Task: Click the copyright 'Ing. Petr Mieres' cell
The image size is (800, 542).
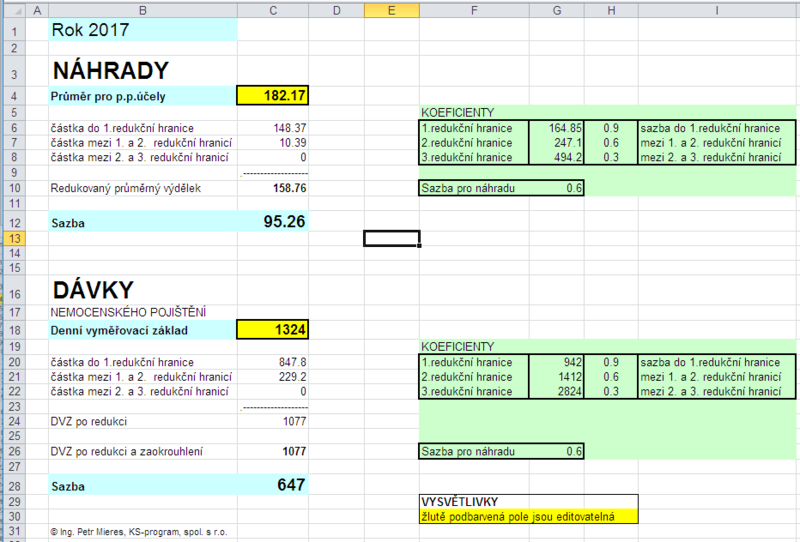Action: point(143,532)
